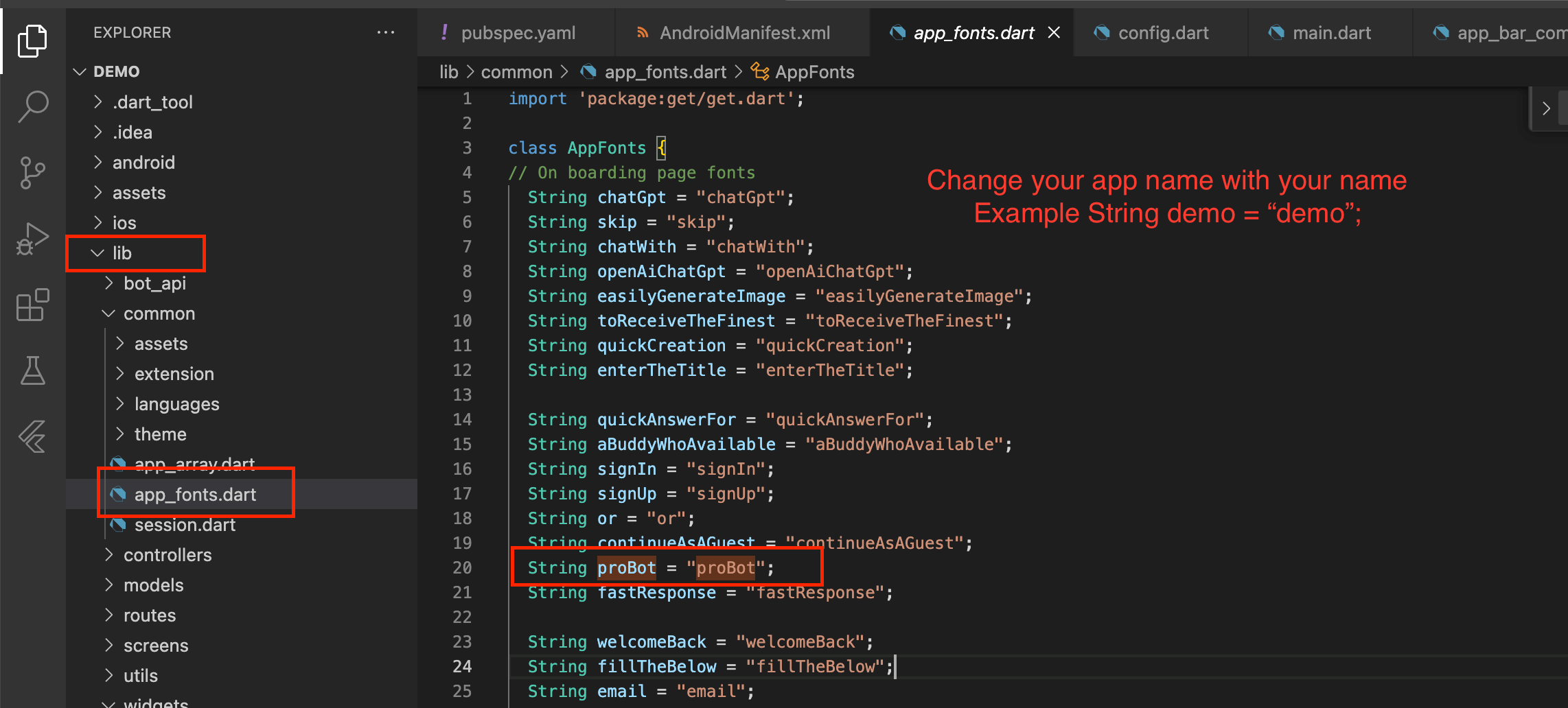The width and height of the screenshot is (1568, 708).
Task: Expand the bot_api folder
Action: click(x=108, y=283)
